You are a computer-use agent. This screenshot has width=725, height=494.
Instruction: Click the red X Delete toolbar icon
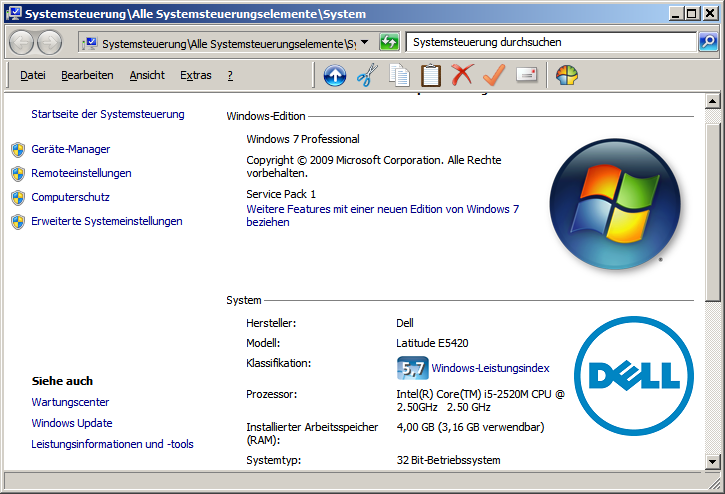coord(462,75)
